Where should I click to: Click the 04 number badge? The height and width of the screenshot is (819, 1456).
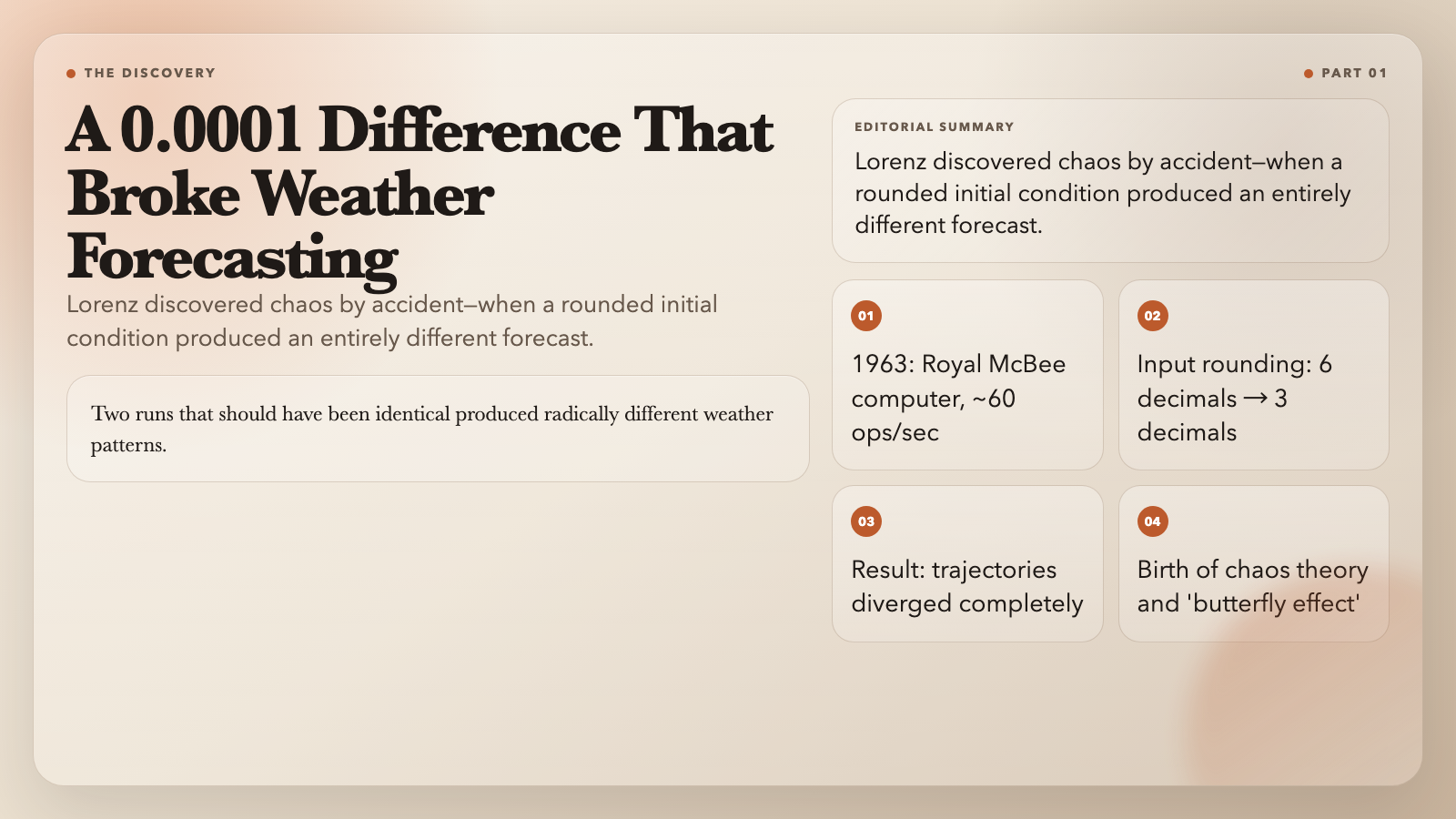click(x=1152, y=521)
